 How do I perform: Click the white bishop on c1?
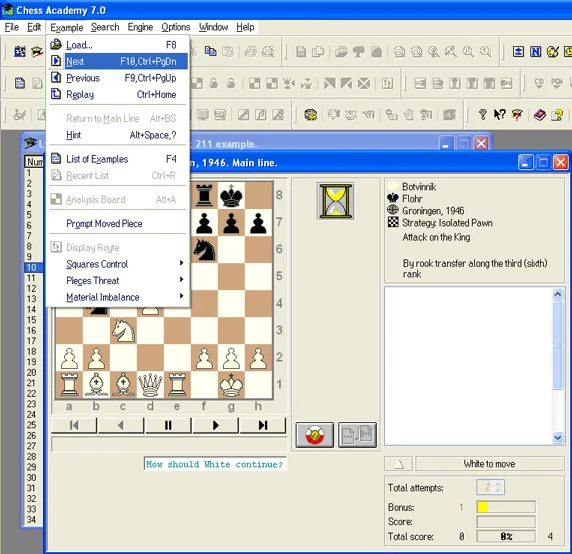tap(124, 385)
